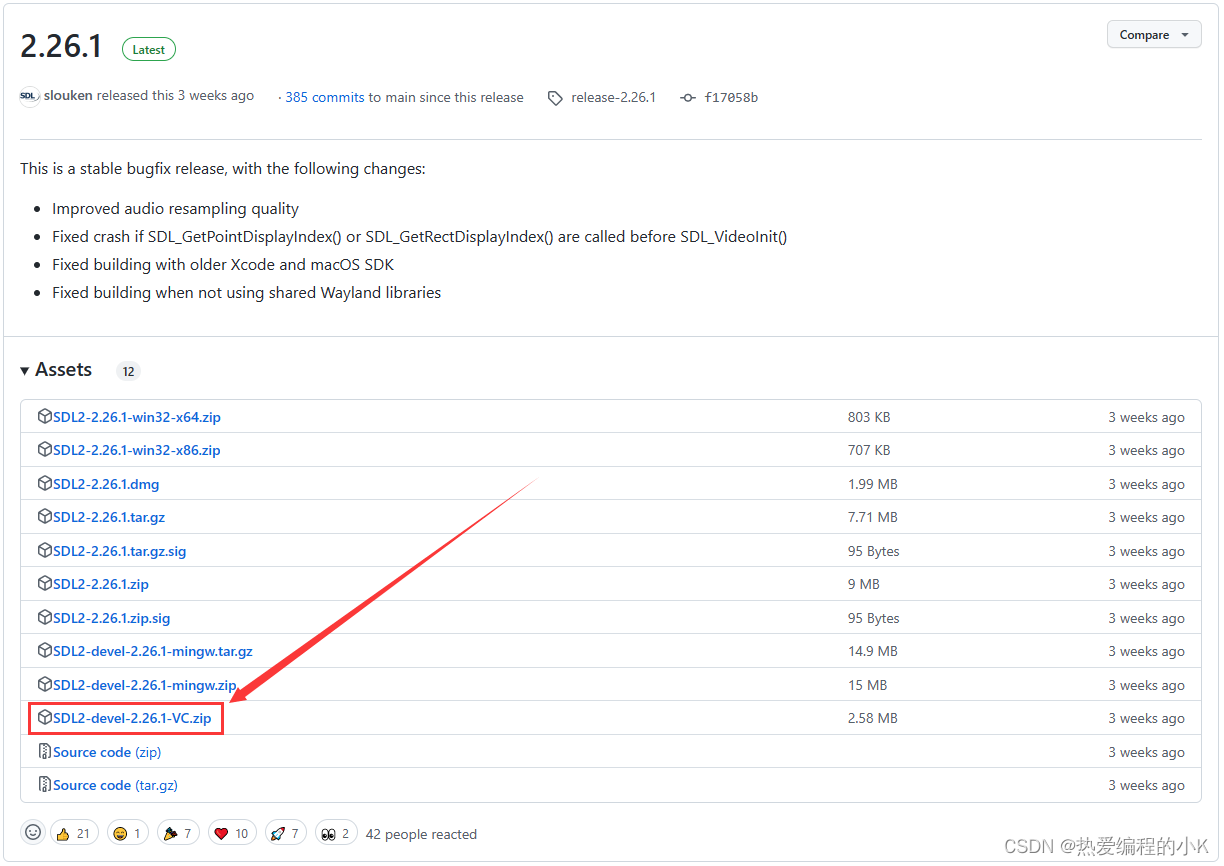
Task: Download SDL2-devel-2.26.1-mingw.zip
Action: click(x=145, y=685)
